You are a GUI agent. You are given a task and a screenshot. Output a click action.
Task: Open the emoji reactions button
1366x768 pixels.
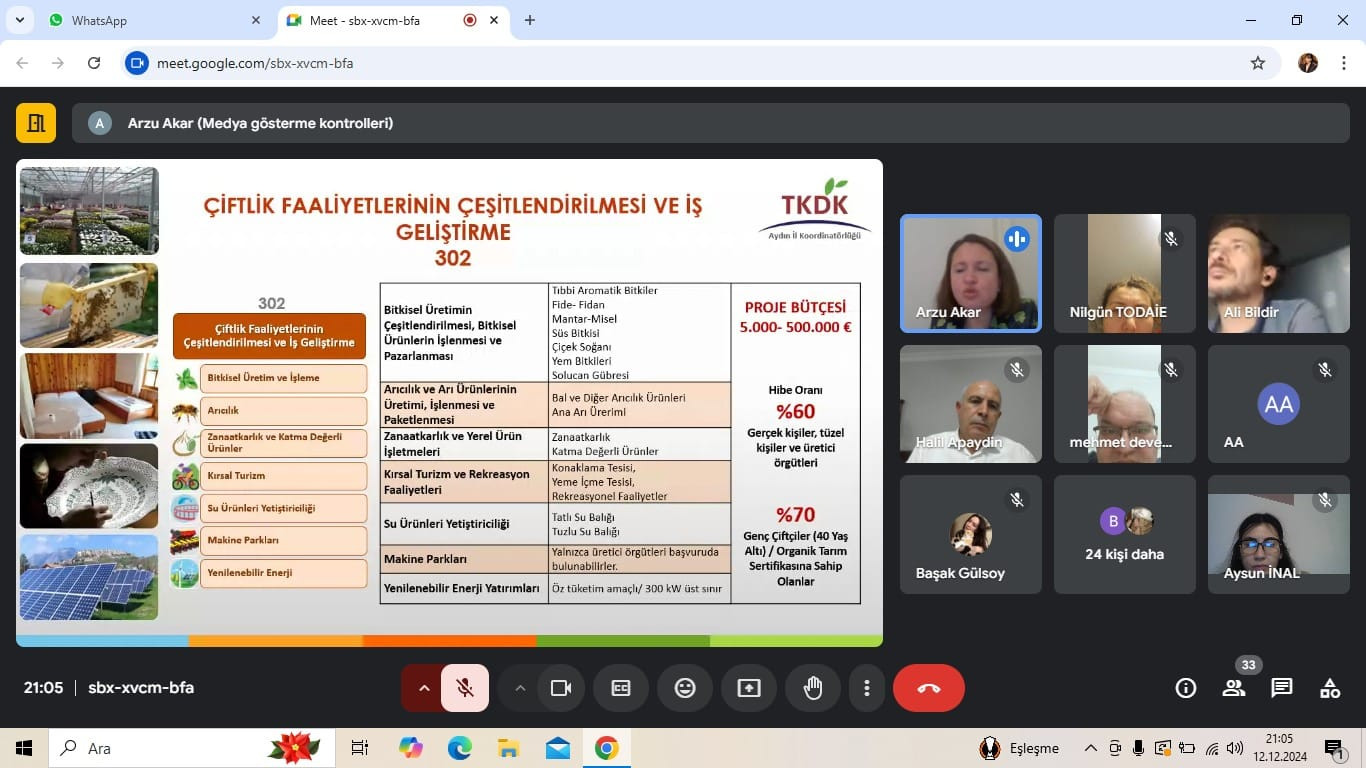(x=685, y=688)
